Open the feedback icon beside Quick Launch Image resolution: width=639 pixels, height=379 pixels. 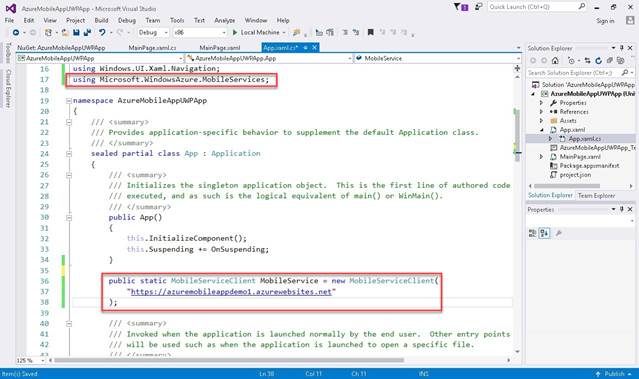(479, 7)
